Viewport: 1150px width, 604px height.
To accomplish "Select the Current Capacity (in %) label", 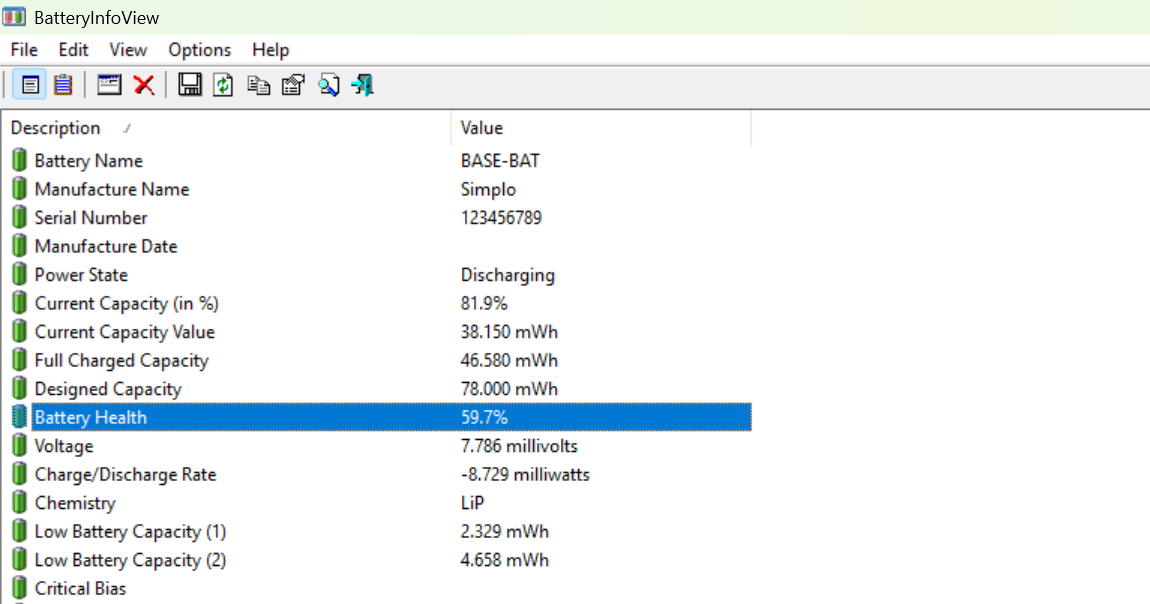I will click(x=127, y=303).
